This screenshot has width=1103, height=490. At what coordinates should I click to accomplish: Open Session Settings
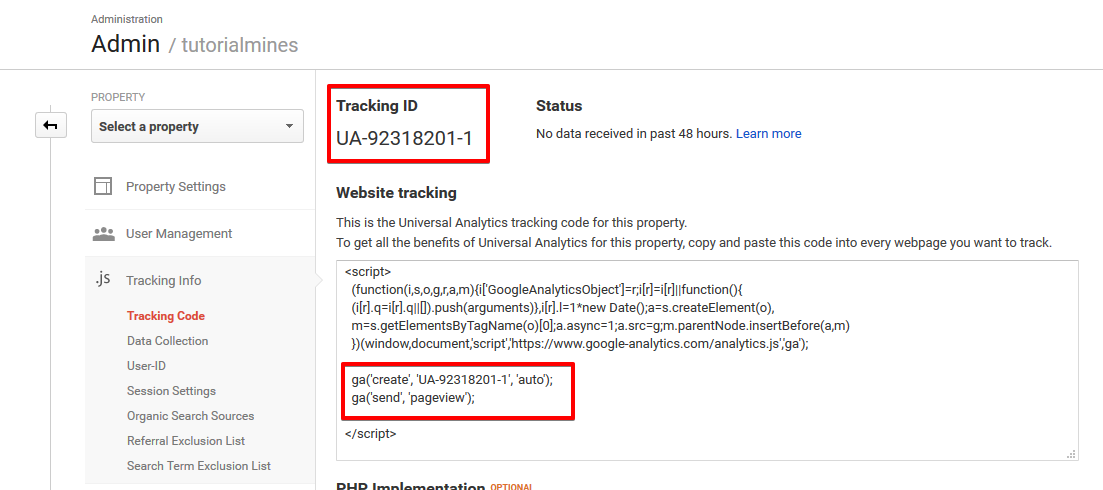(171, 391)
